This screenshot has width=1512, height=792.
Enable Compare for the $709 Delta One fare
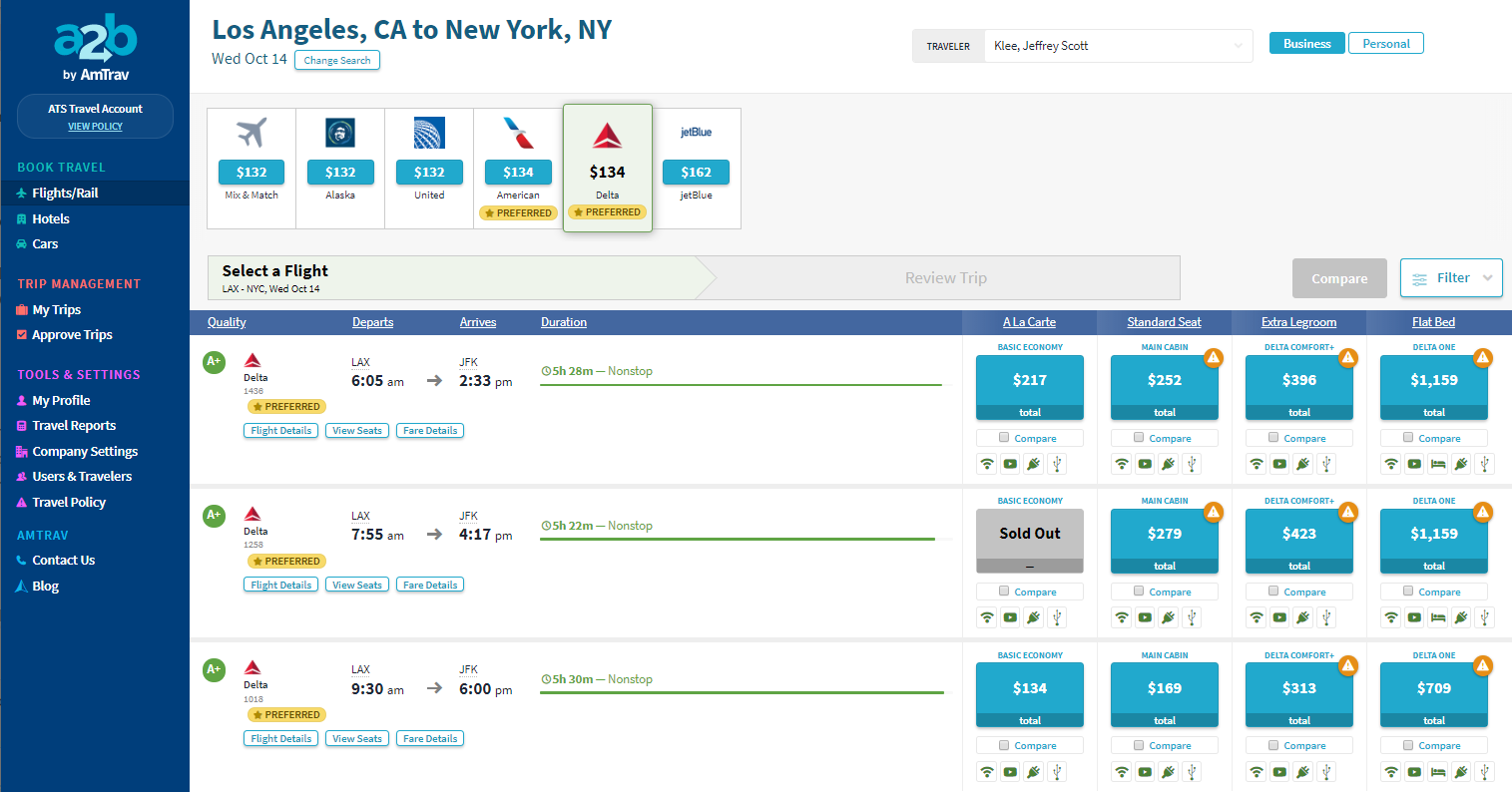pos(1409,745)
